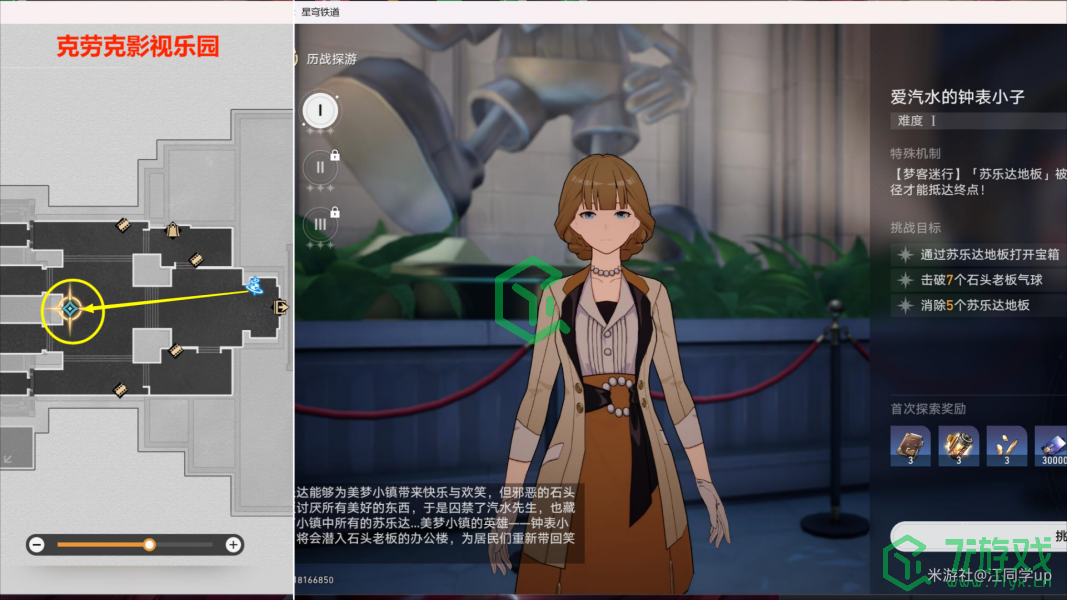This screenshot has width=1067, height=600.
Task: Open the brown book reward item
Action: coord(910,445)
